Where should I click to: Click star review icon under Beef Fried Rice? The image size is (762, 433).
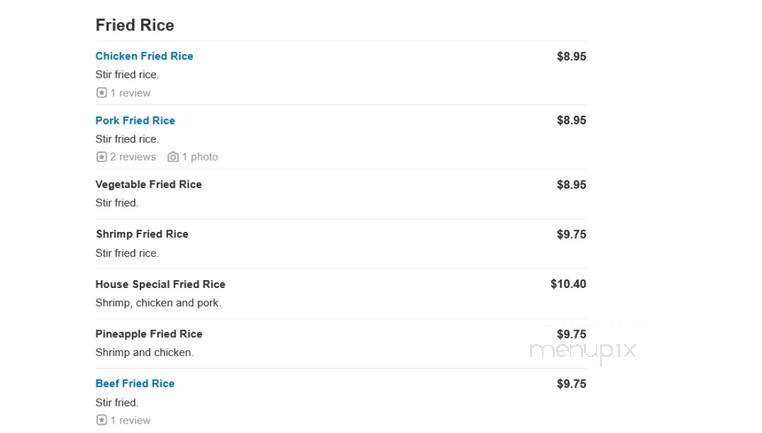click(x=101, y=420)
